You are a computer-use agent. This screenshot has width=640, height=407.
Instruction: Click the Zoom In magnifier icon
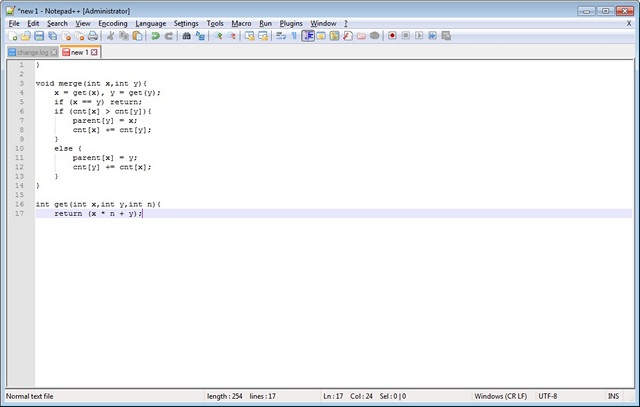pos(218,36)
